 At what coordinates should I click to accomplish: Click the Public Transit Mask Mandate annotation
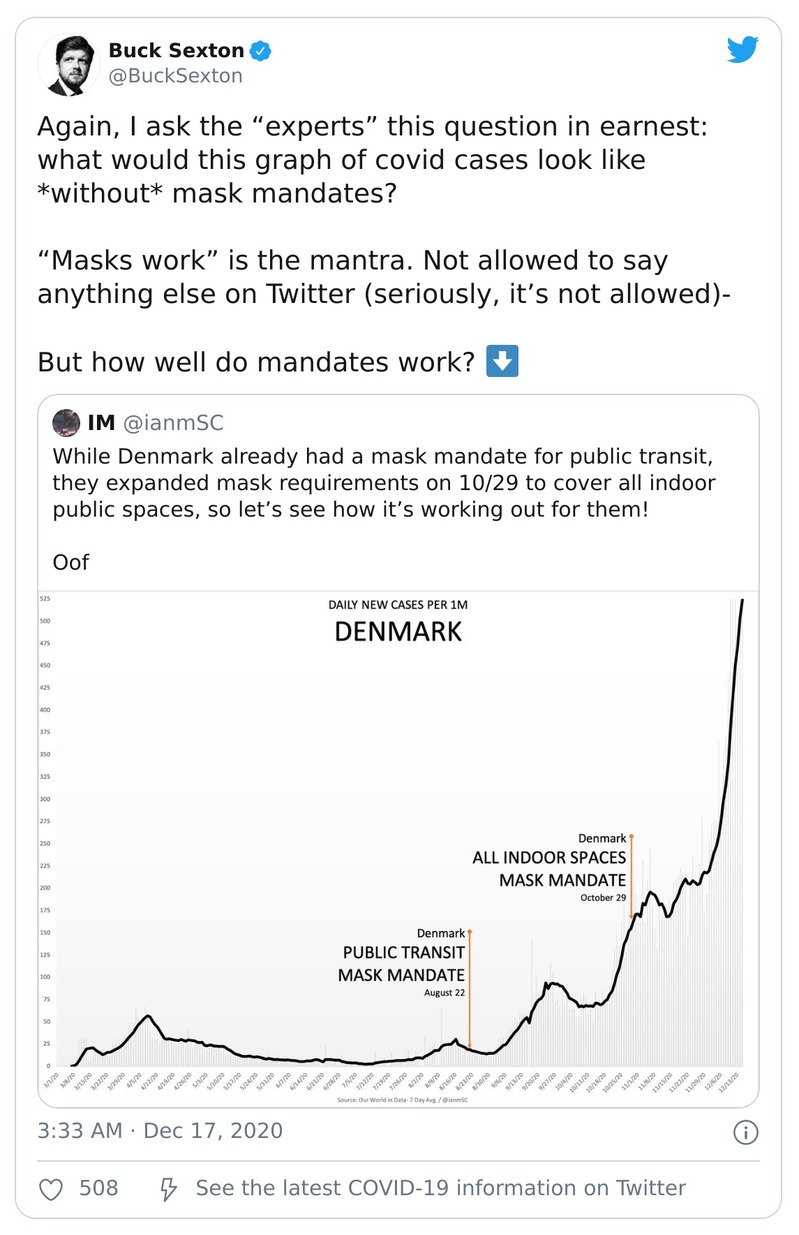[403, 963]
